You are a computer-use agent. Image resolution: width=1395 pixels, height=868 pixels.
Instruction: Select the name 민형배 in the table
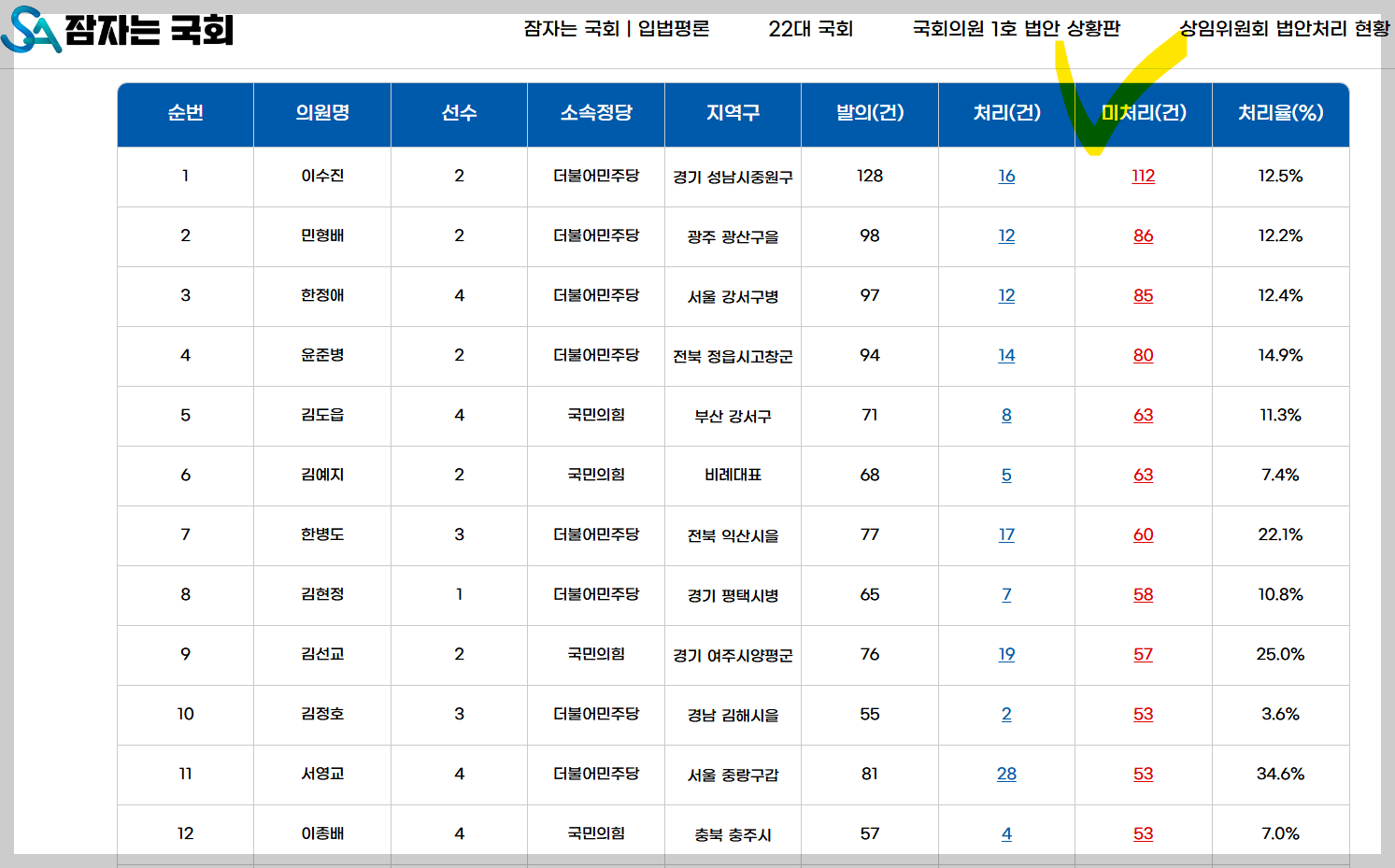pyautogui.click(x=322, y=235)
